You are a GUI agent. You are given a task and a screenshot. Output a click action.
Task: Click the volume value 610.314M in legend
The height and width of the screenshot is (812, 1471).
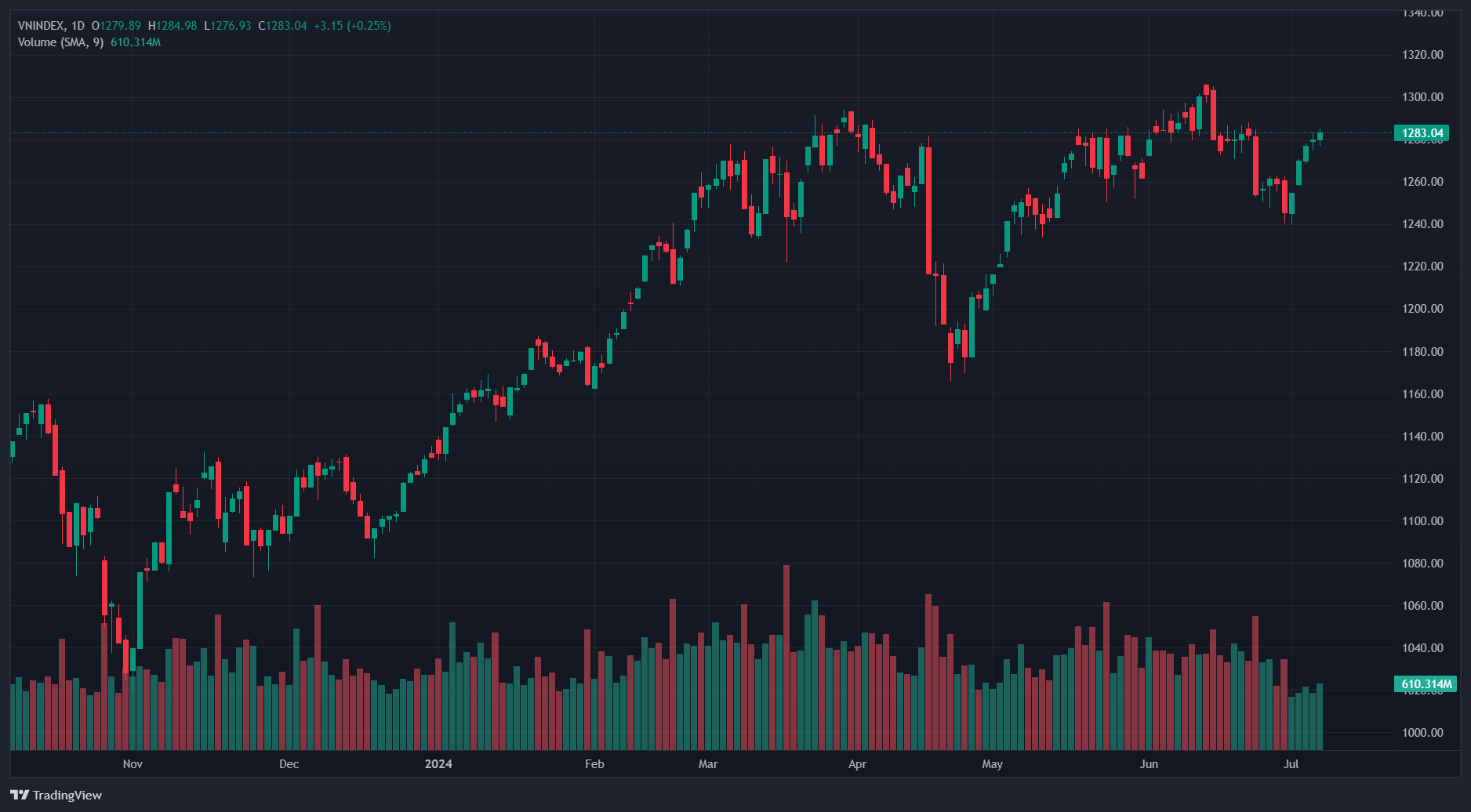click(136, 42)
